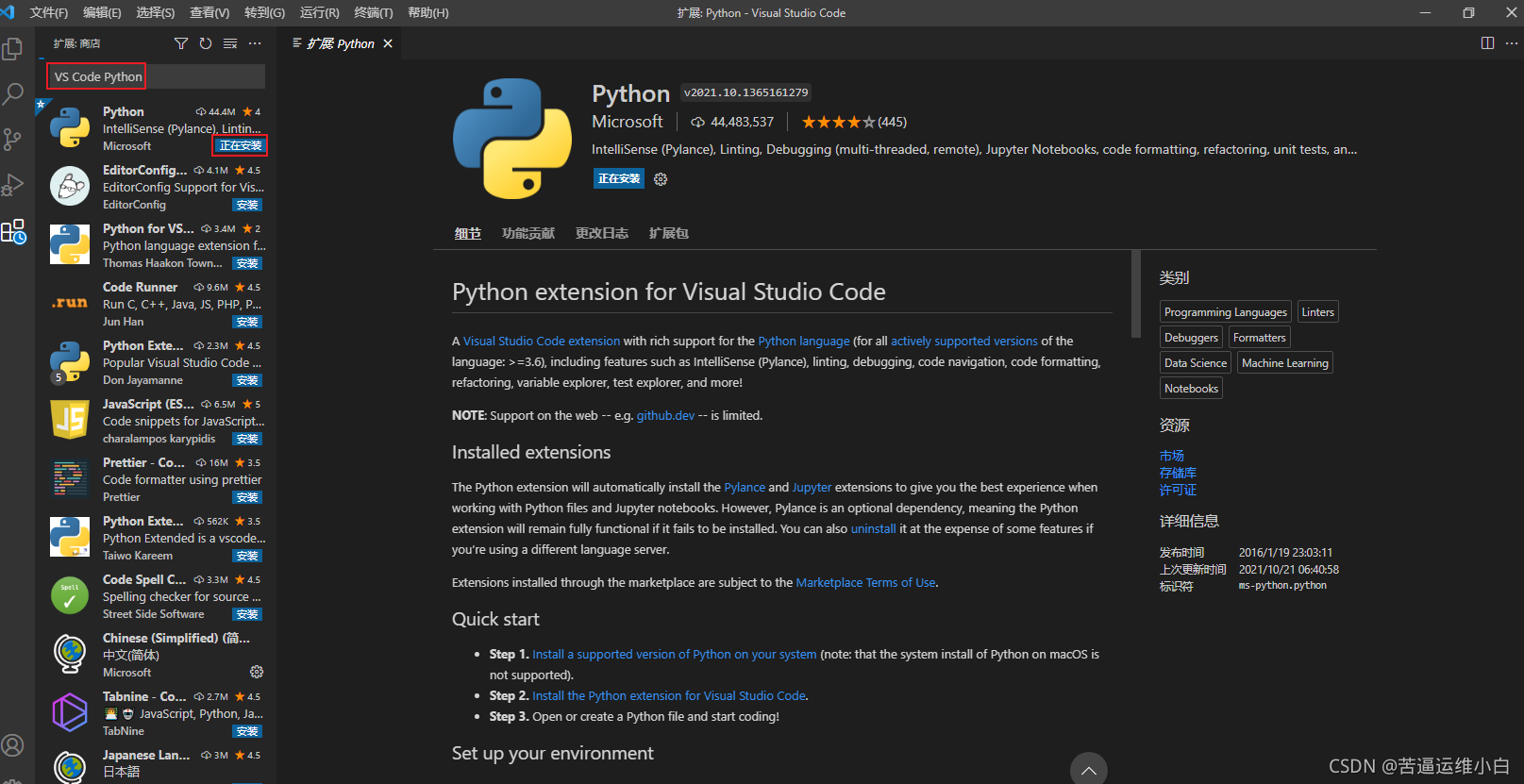Switch to the 扩展包 tab
The image size is (1524, 784).
point(669,233)
